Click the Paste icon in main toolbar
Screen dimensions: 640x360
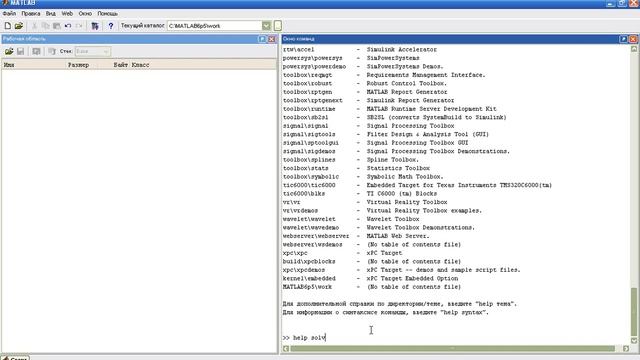[x=57, y=26]
